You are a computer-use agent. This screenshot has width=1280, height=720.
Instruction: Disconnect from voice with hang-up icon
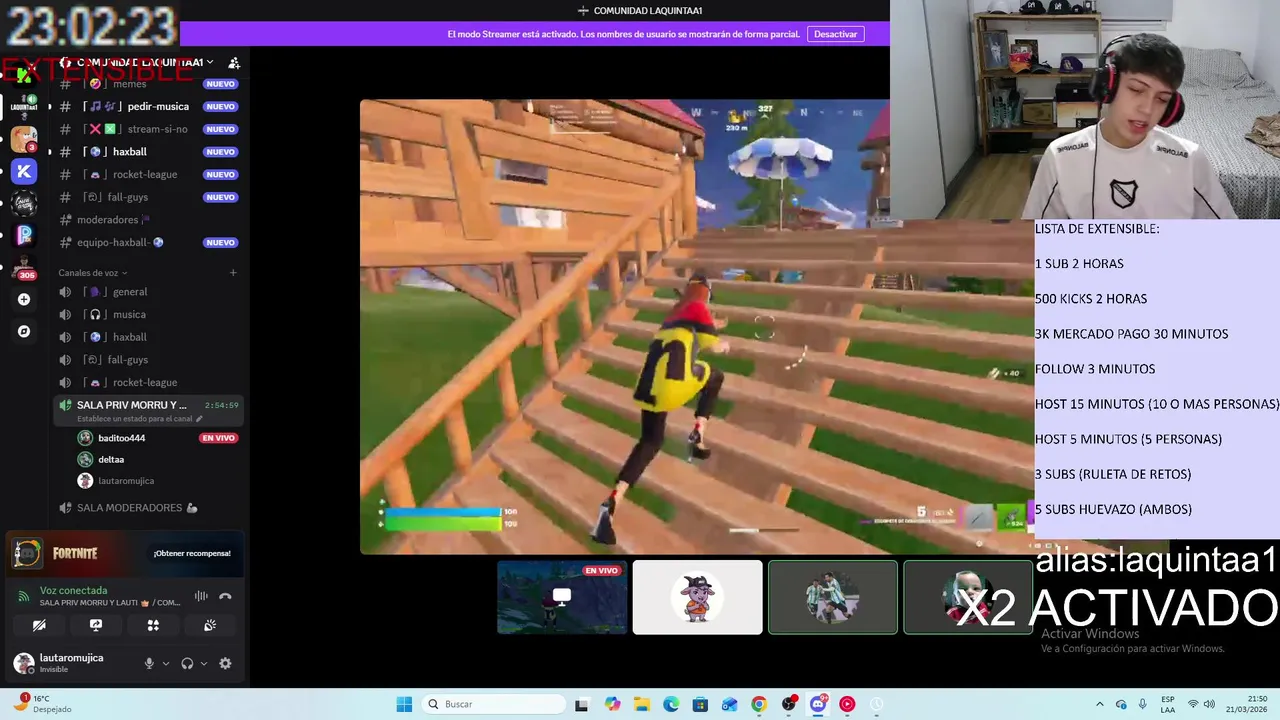tap(225, 596)
